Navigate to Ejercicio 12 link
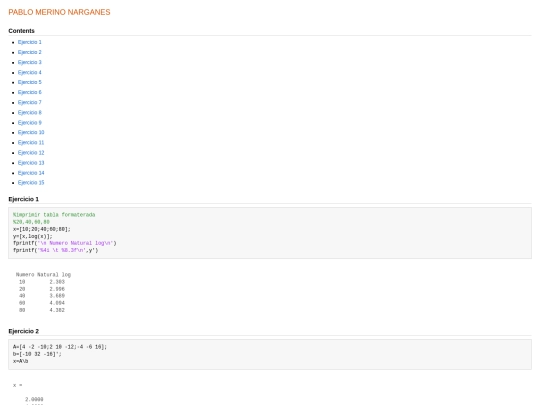This screenshot has width=540, height=405. tap(31, 153)
